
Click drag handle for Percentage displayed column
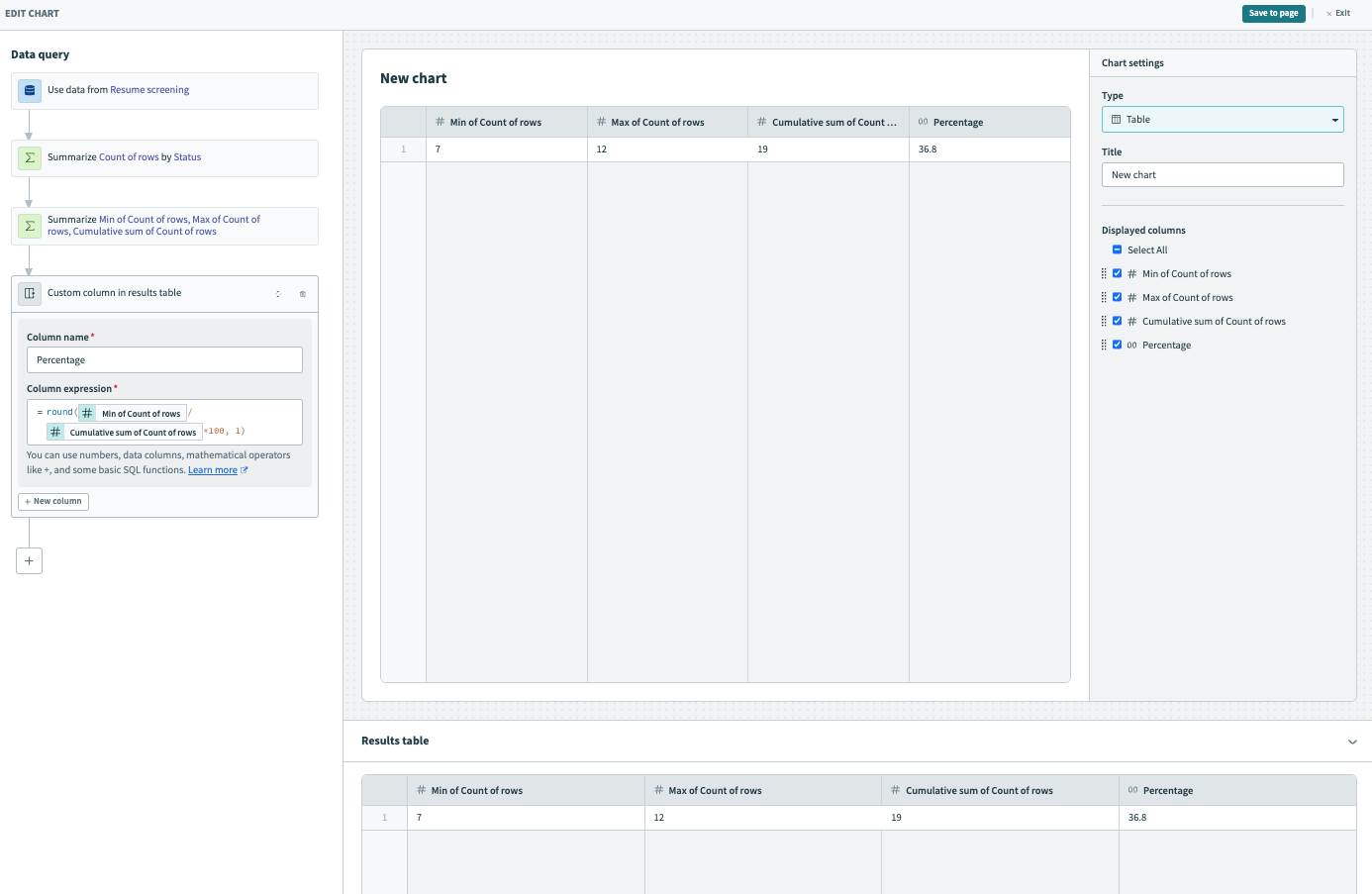click(1104, 346)
